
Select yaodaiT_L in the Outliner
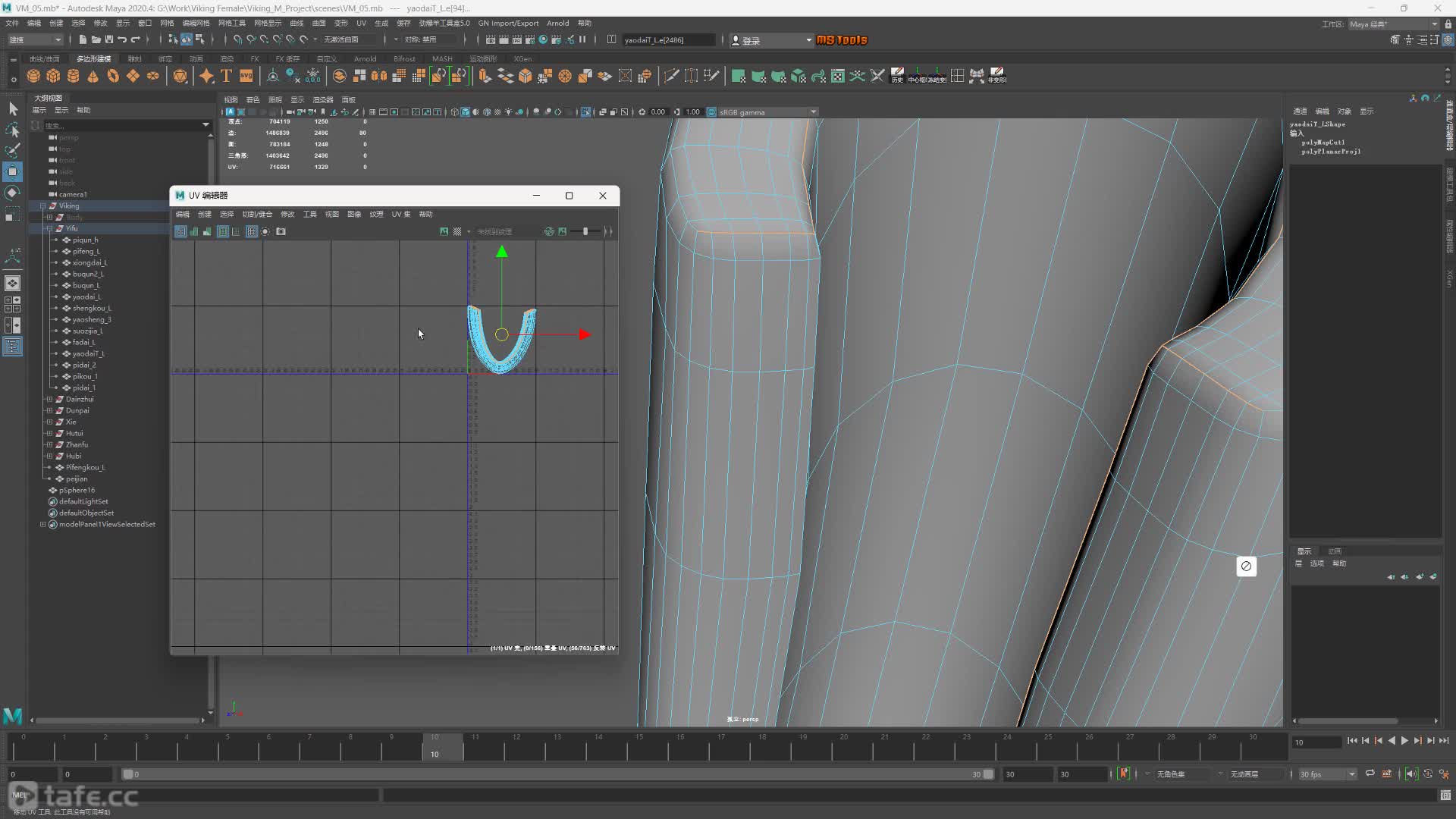(x=89, y=353)
